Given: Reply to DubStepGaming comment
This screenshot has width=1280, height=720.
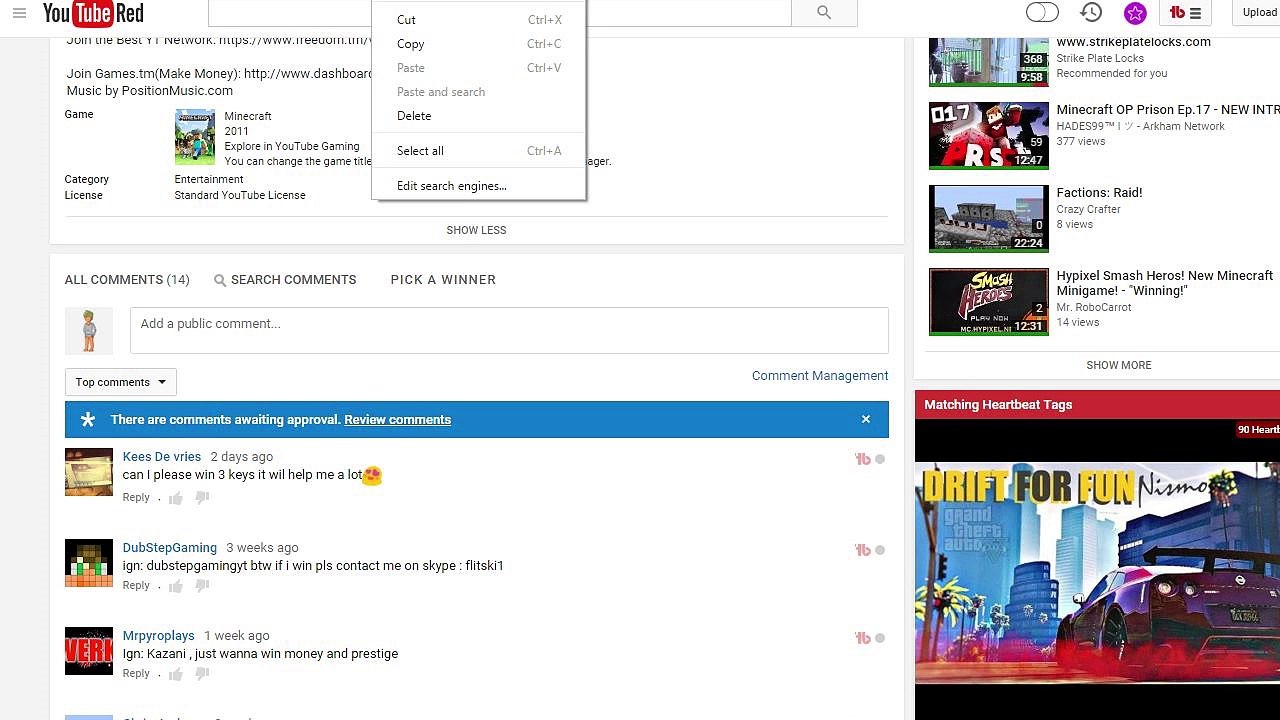Looking at the screenshot, I should (136, 585).
